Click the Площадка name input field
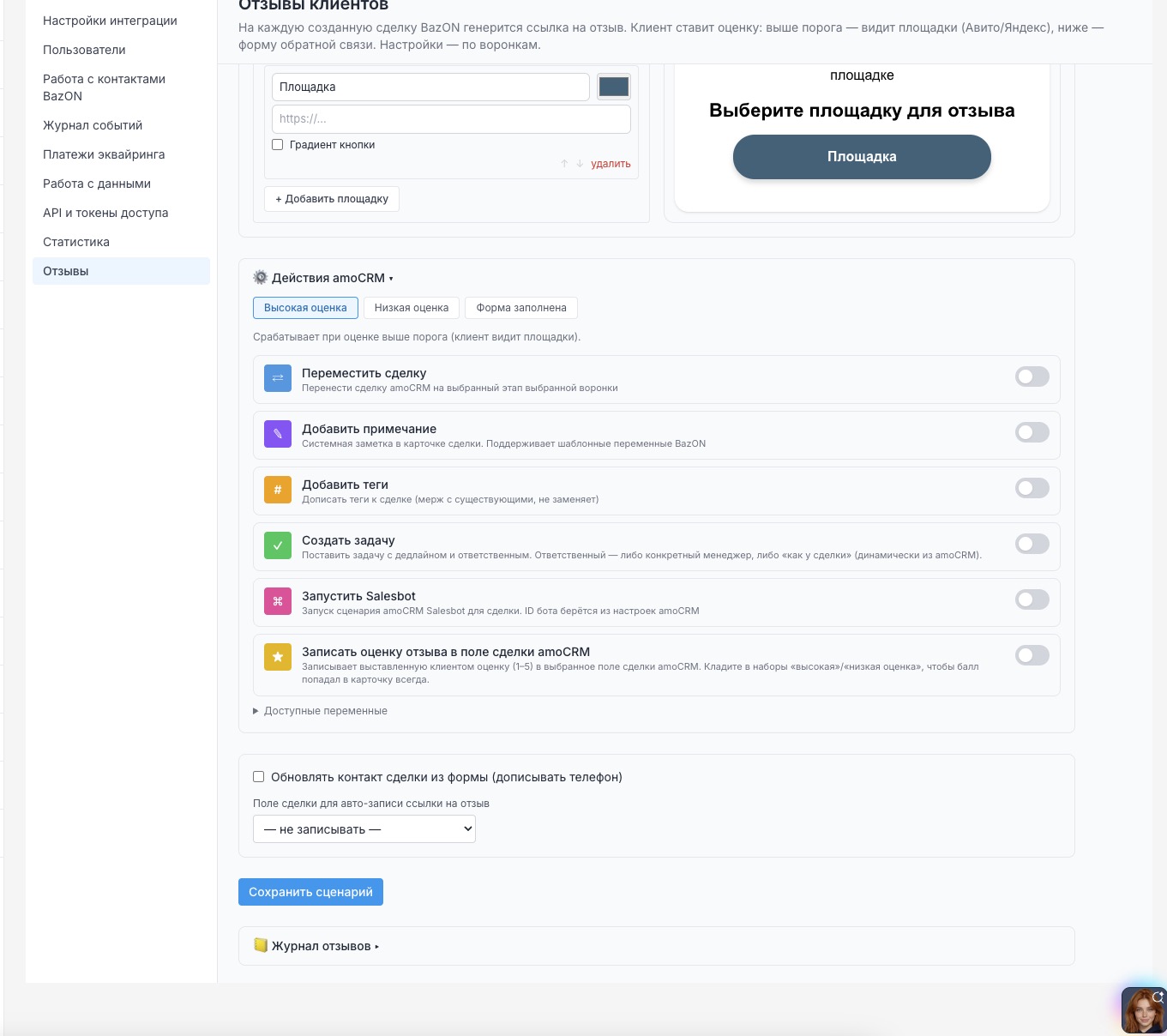 click(x=430, y=87)
